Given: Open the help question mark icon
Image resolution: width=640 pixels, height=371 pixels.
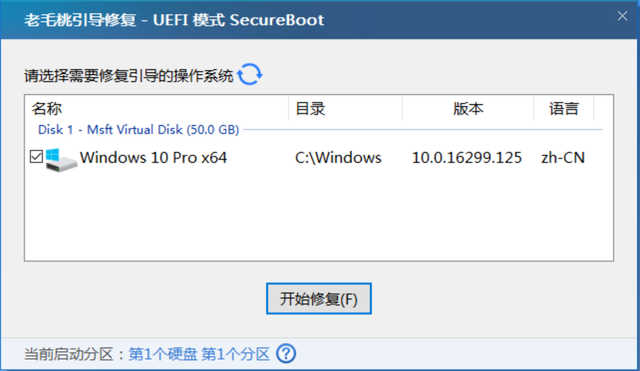Looking at the screenshot, I should (x=286, y=353).
